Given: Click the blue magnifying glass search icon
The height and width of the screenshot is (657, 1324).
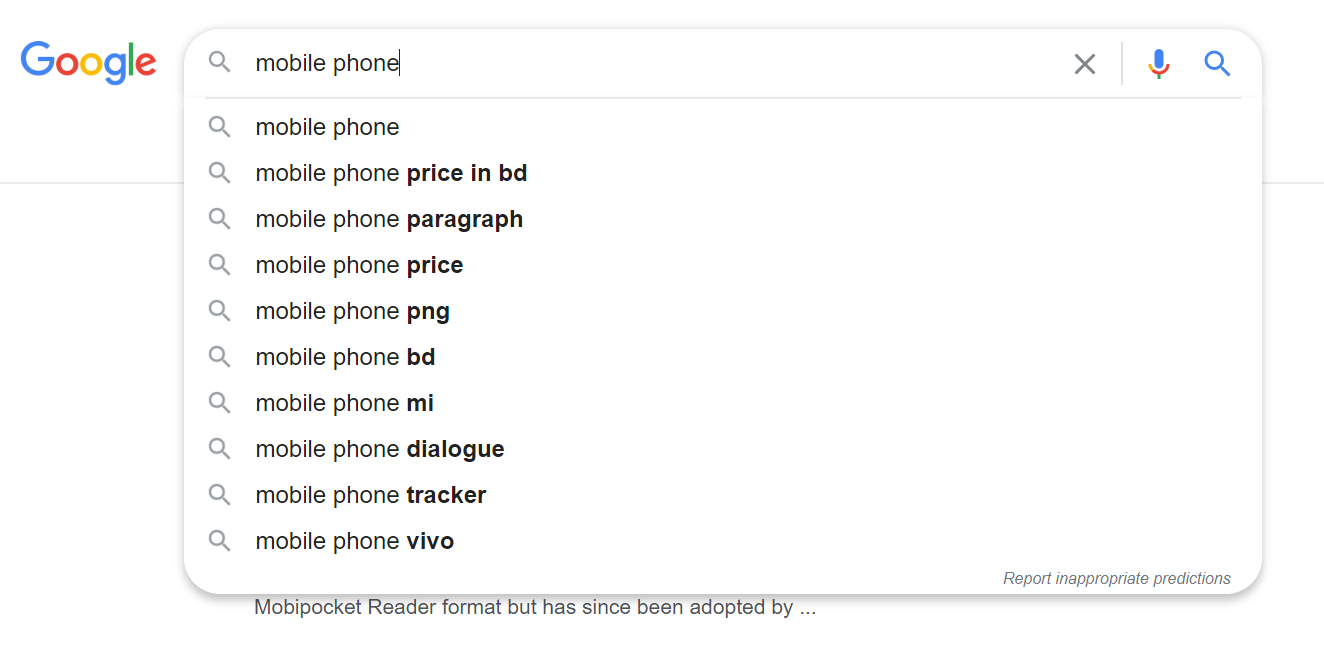Looking at the screenshot, I should [1217, 63].
